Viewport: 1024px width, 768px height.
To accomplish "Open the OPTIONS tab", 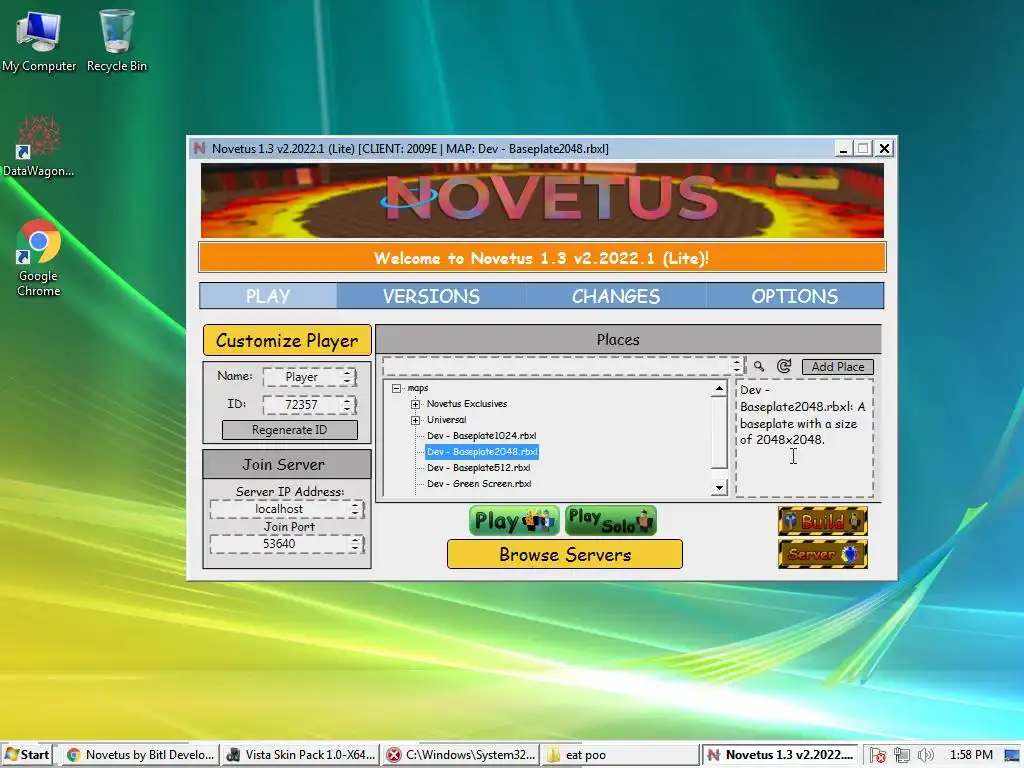I will (x=795, y=296).
